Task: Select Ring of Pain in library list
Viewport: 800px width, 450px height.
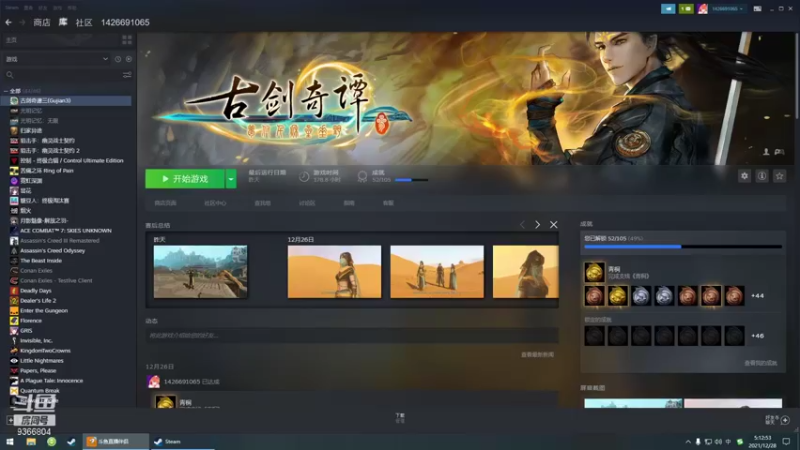Action: click(x=47, y=170)
